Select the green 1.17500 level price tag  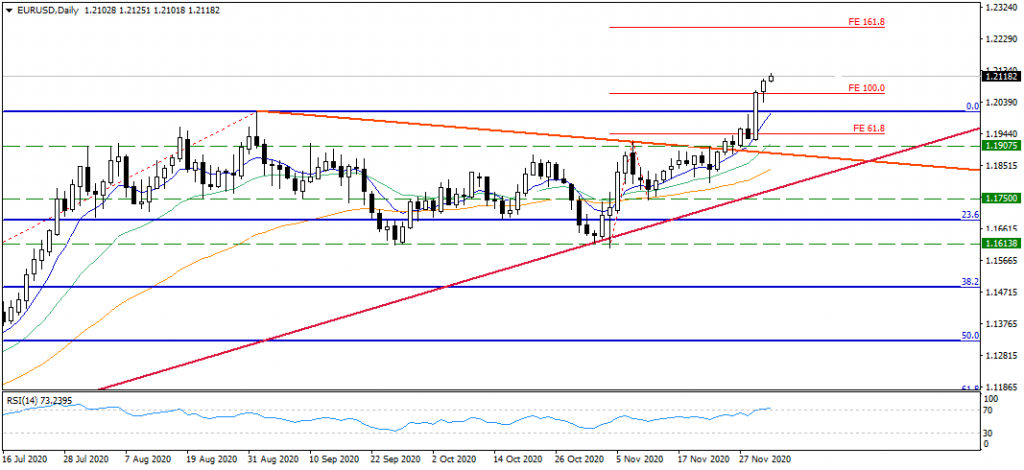click(1001, 199)
